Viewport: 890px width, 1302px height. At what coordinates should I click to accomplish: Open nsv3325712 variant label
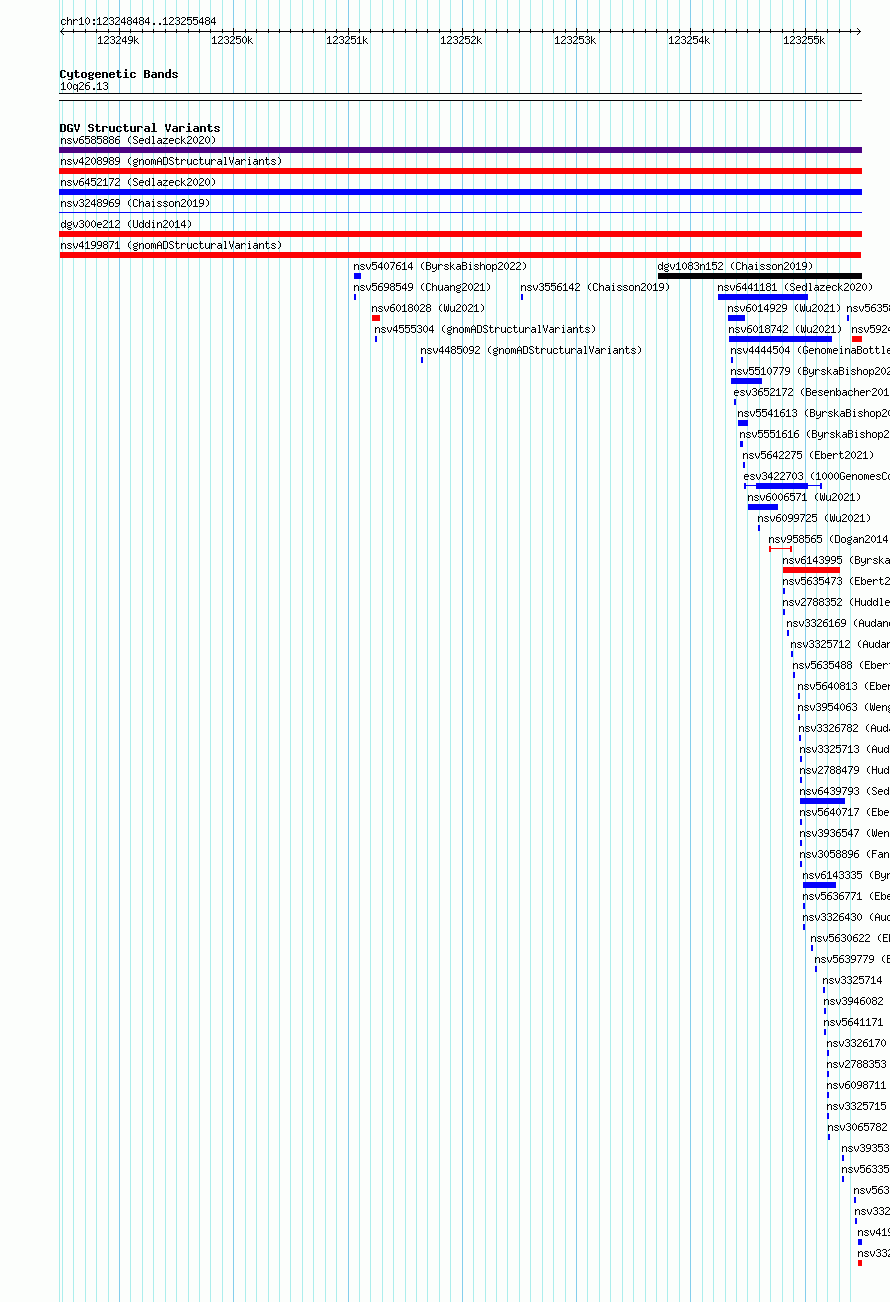click(x=840, y=644)
